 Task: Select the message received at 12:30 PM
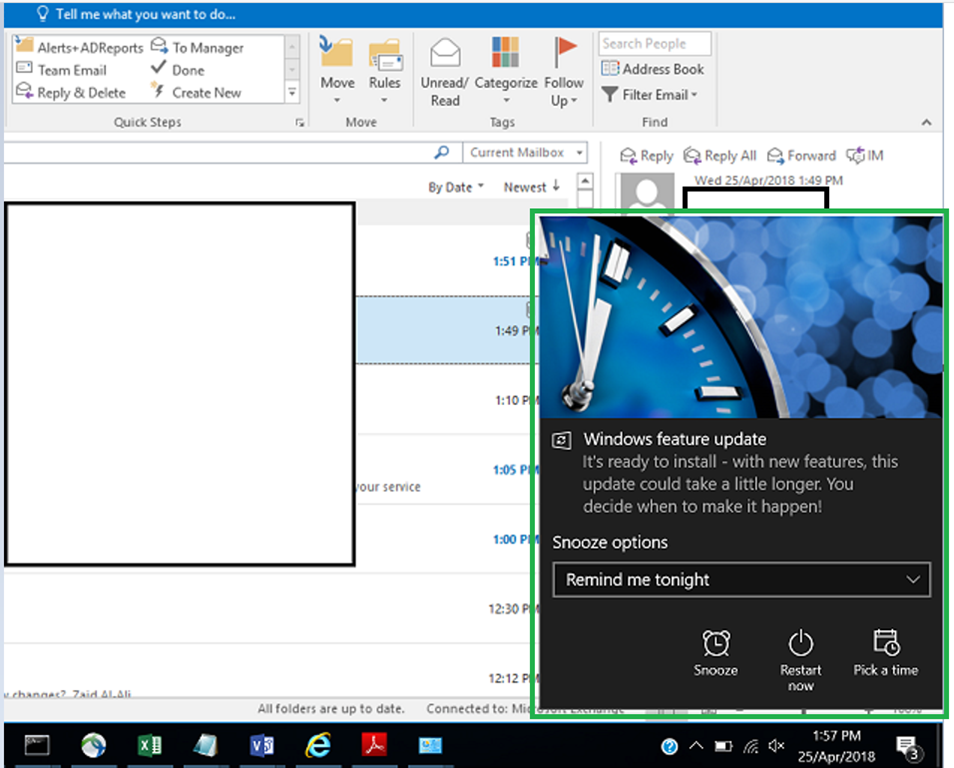point(268,609)
